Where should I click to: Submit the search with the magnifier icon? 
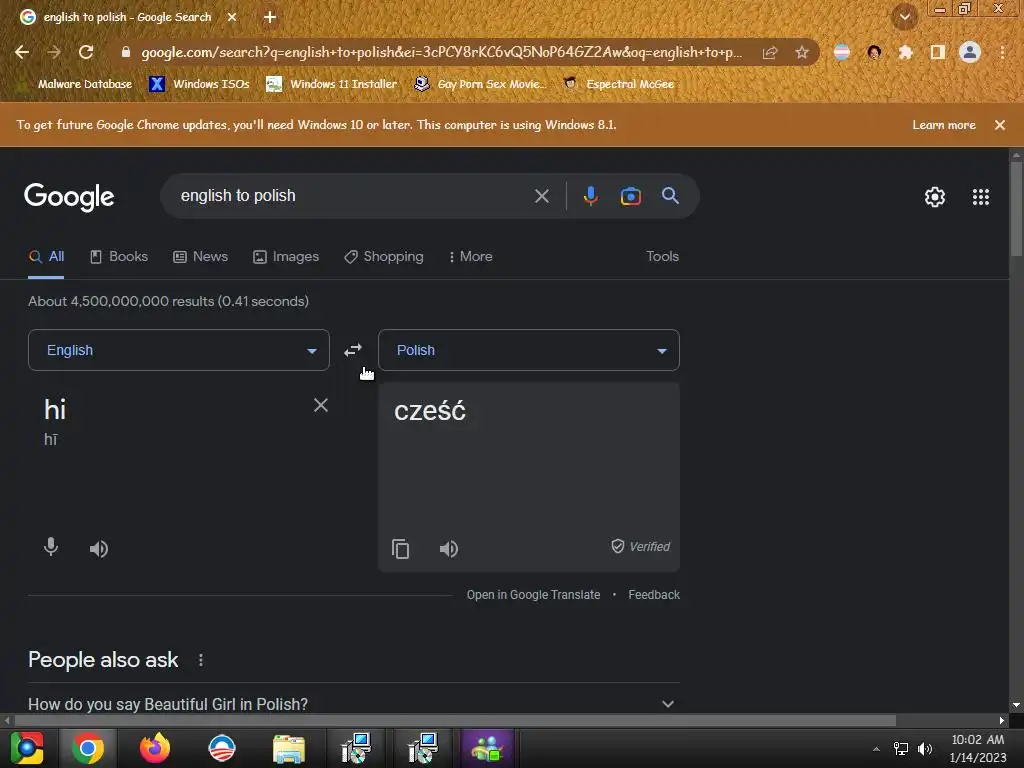click(x=670, y=195)
